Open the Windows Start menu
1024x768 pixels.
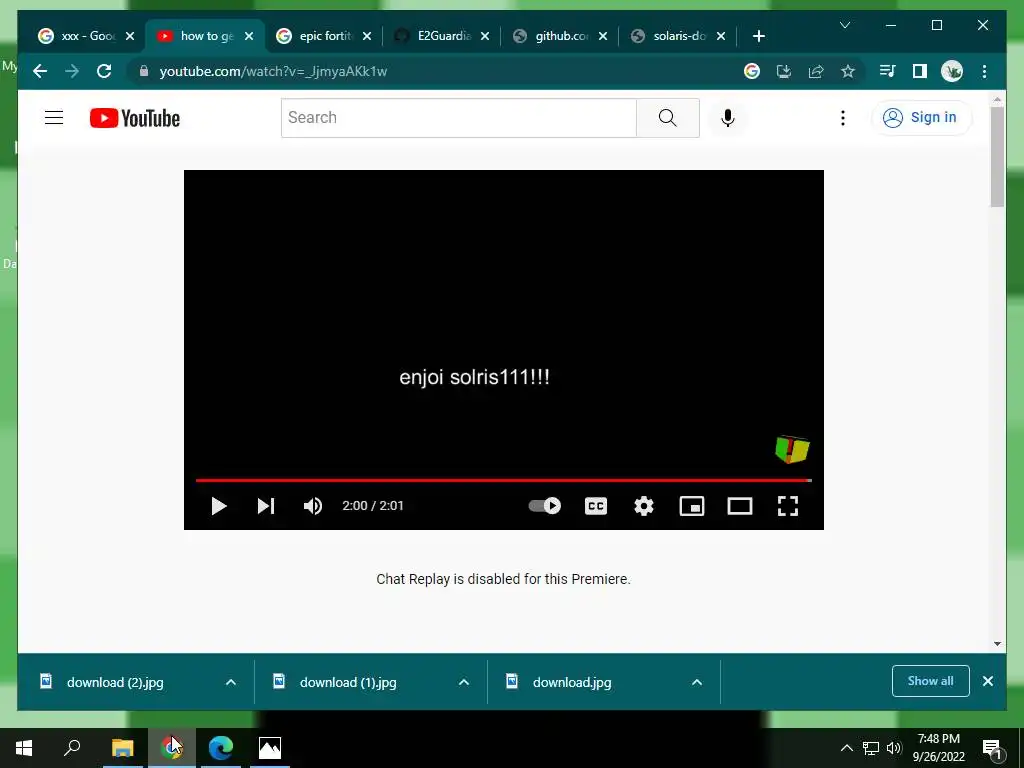pyautogui.click(x=24, y=748)
